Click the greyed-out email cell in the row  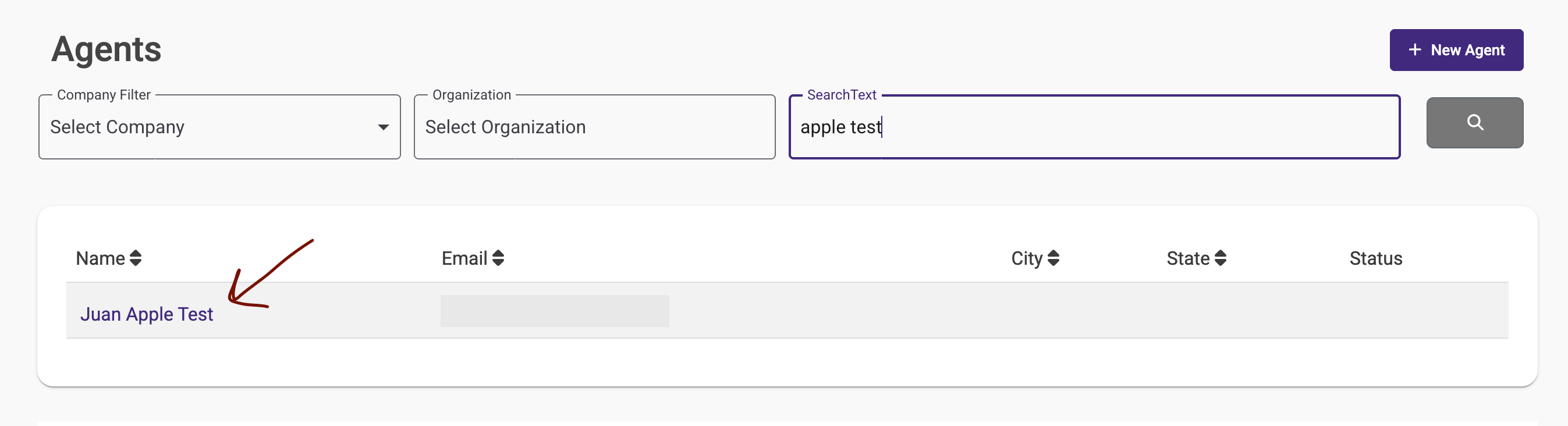[x=554, y=311]
